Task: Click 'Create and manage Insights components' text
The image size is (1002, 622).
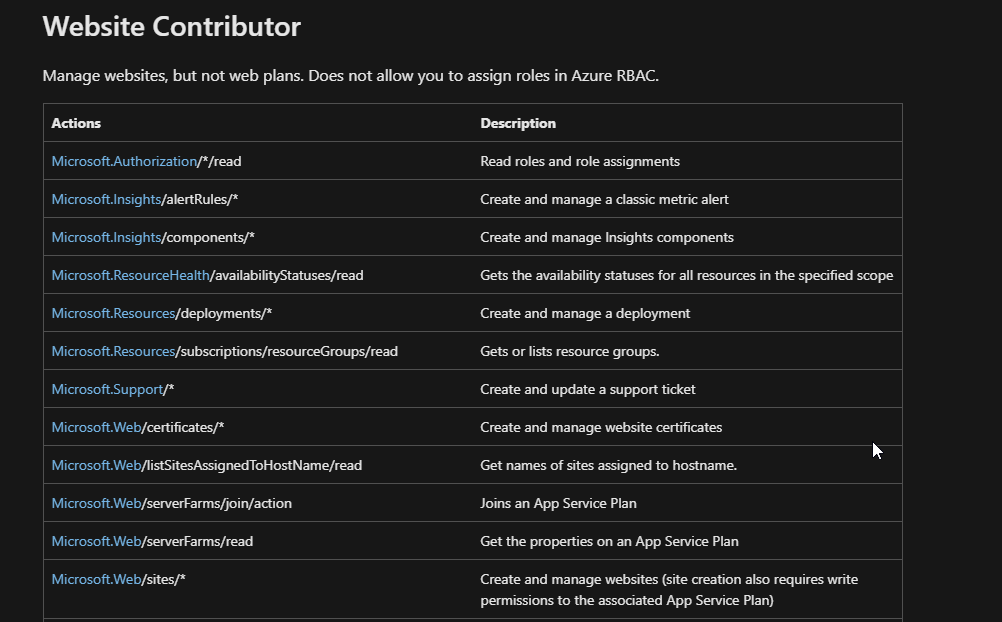Action: 607,237
